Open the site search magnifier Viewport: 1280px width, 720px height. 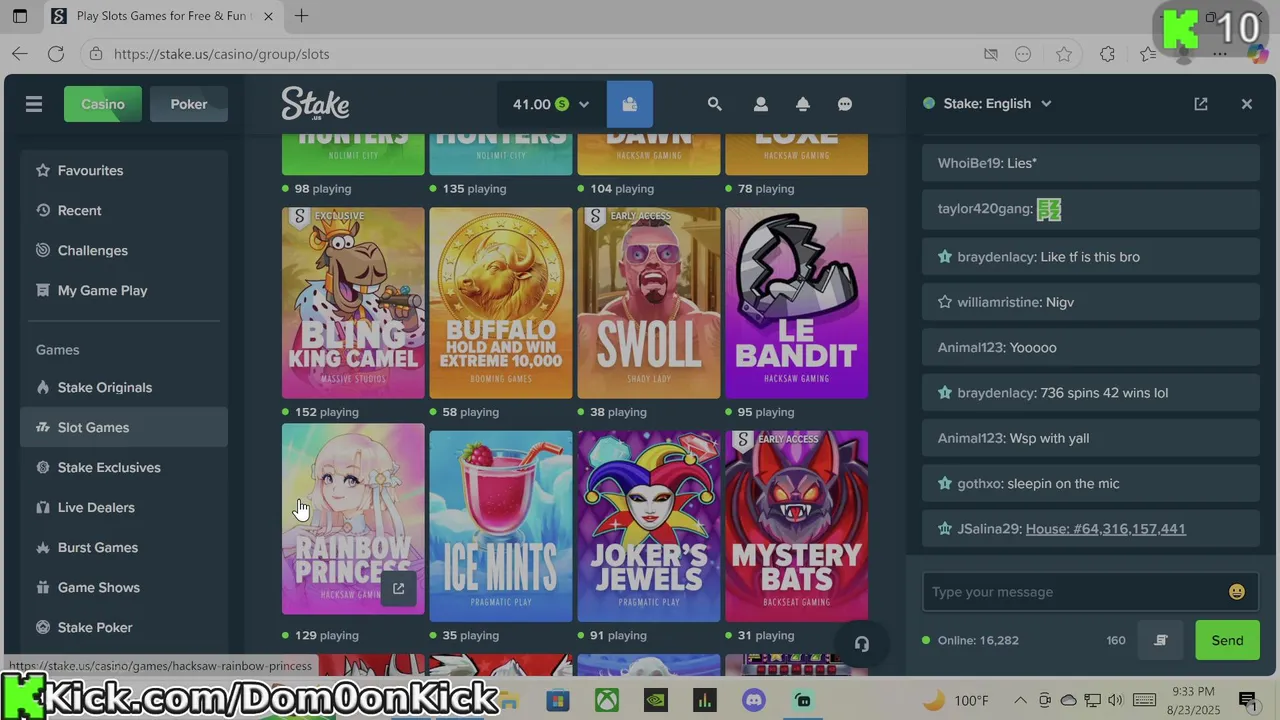714,104
